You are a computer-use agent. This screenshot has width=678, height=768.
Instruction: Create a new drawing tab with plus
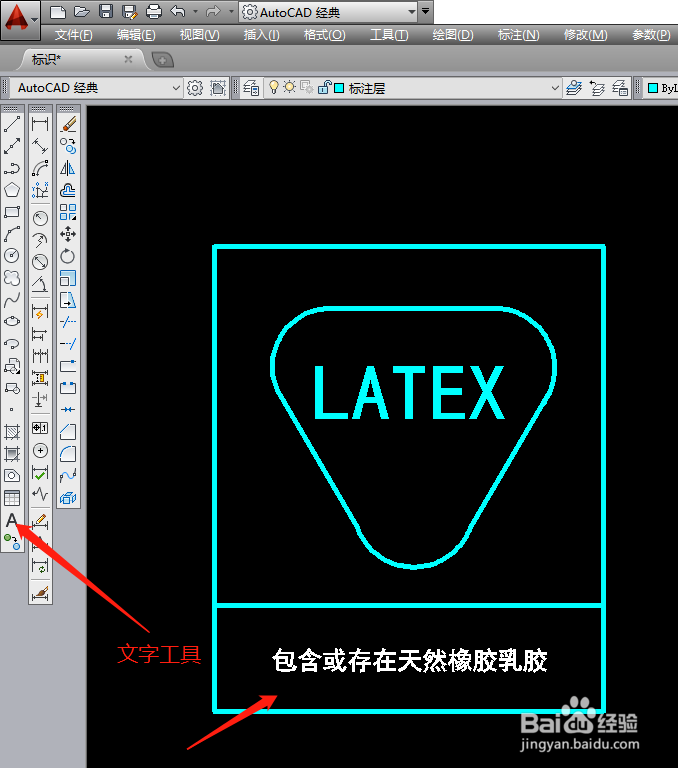point(163,60)
